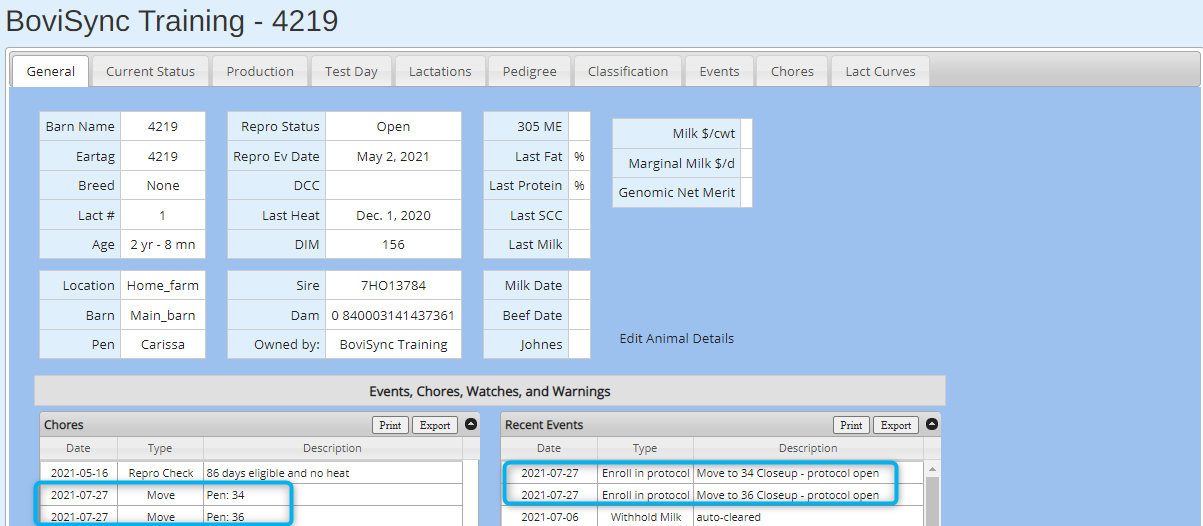Viewport: 1203px width, 526px height.
Task: Export the Recent Events list
Action: click(x=896, y=425)
